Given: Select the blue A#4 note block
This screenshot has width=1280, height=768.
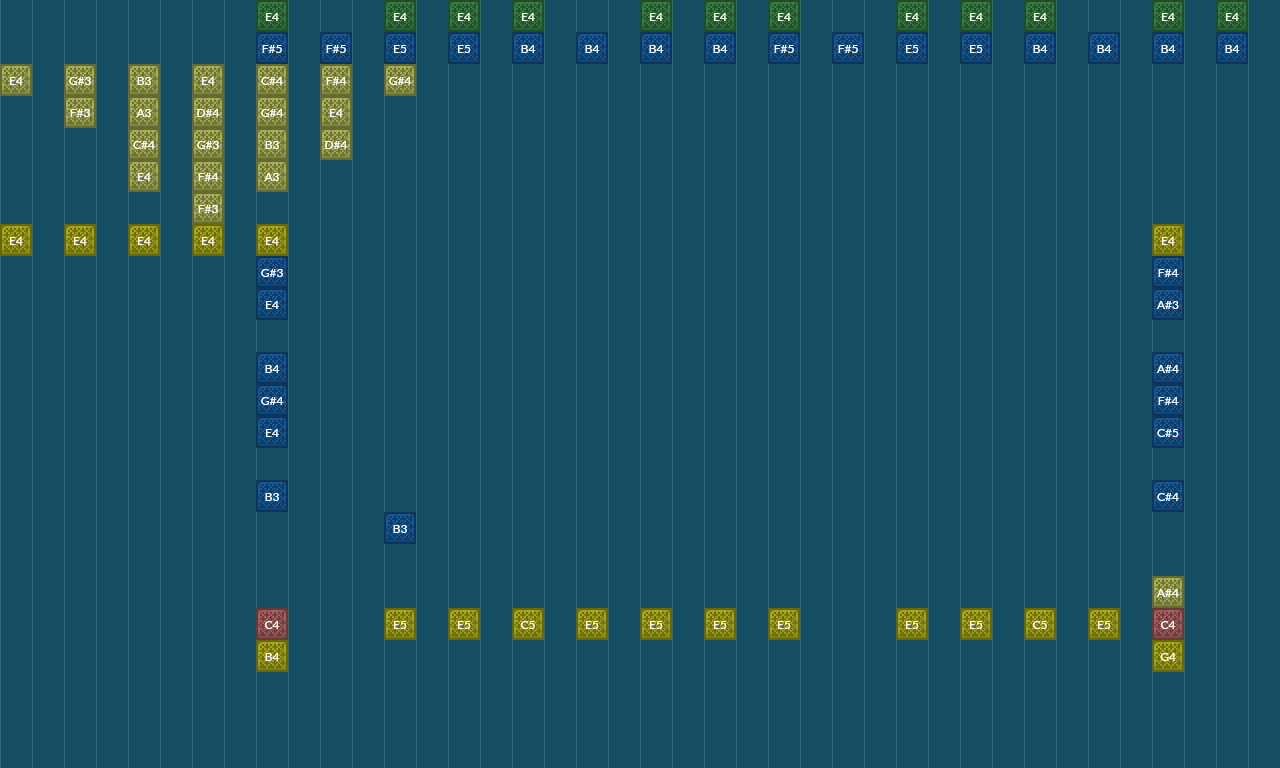Looking at the screenshot, I should point(1168,368).
